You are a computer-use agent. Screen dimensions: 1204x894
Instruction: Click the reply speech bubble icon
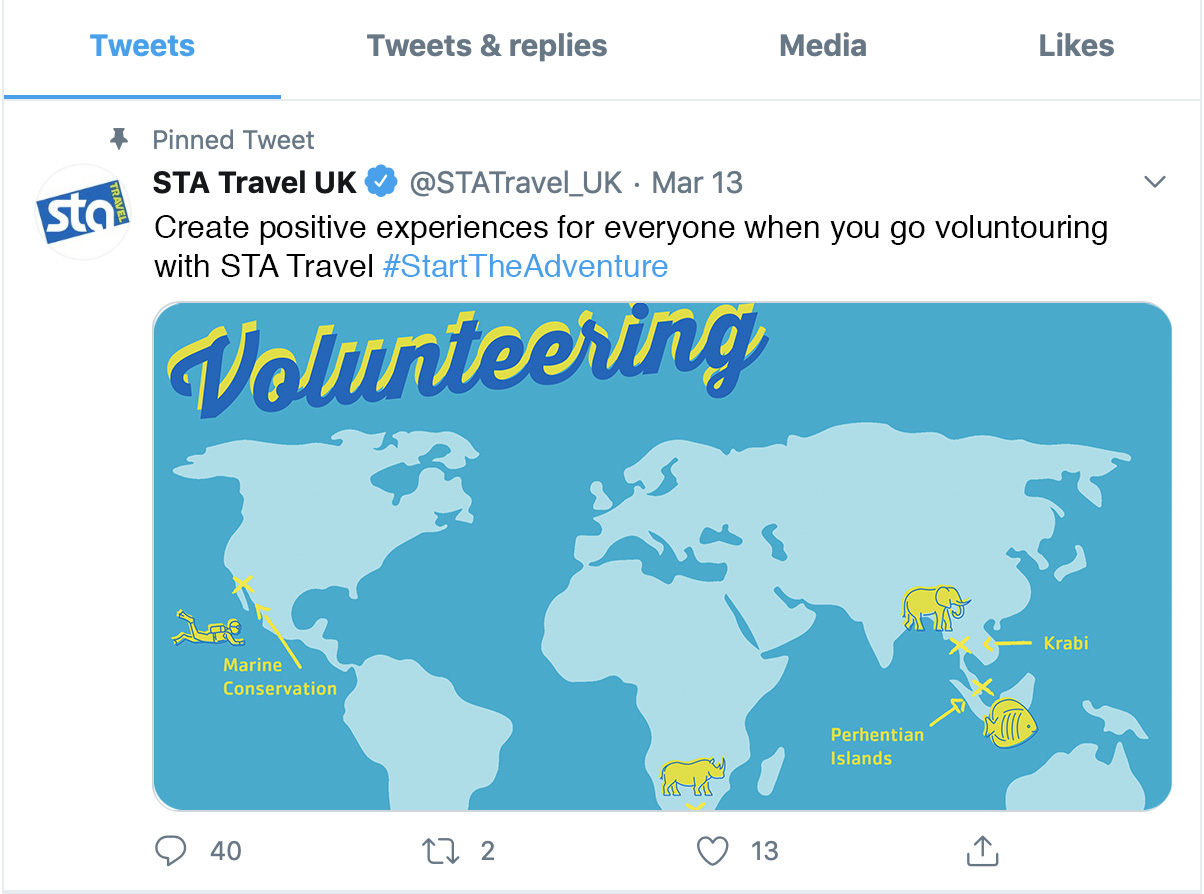point(172,851)
